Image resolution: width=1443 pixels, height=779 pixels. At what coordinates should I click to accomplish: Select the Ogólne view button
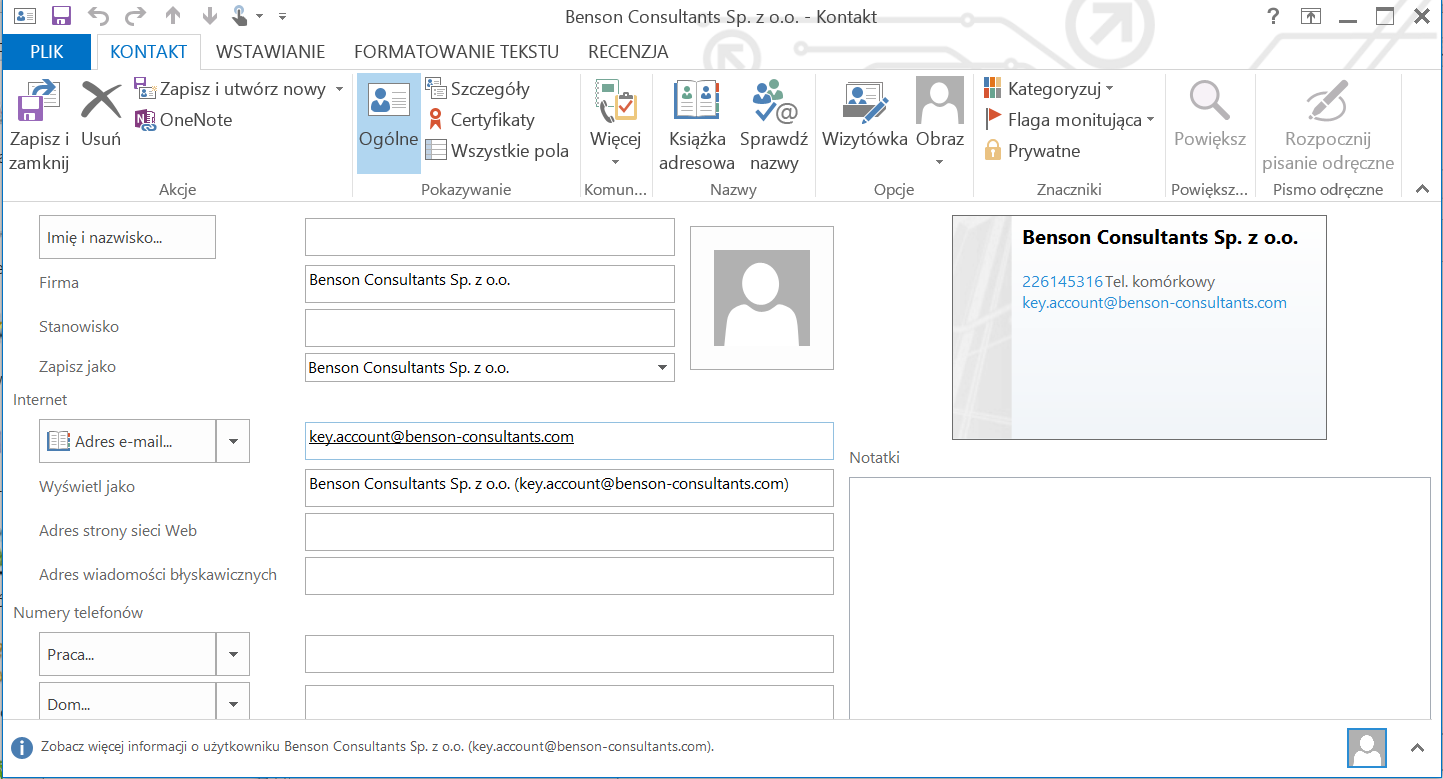[388, 124]
